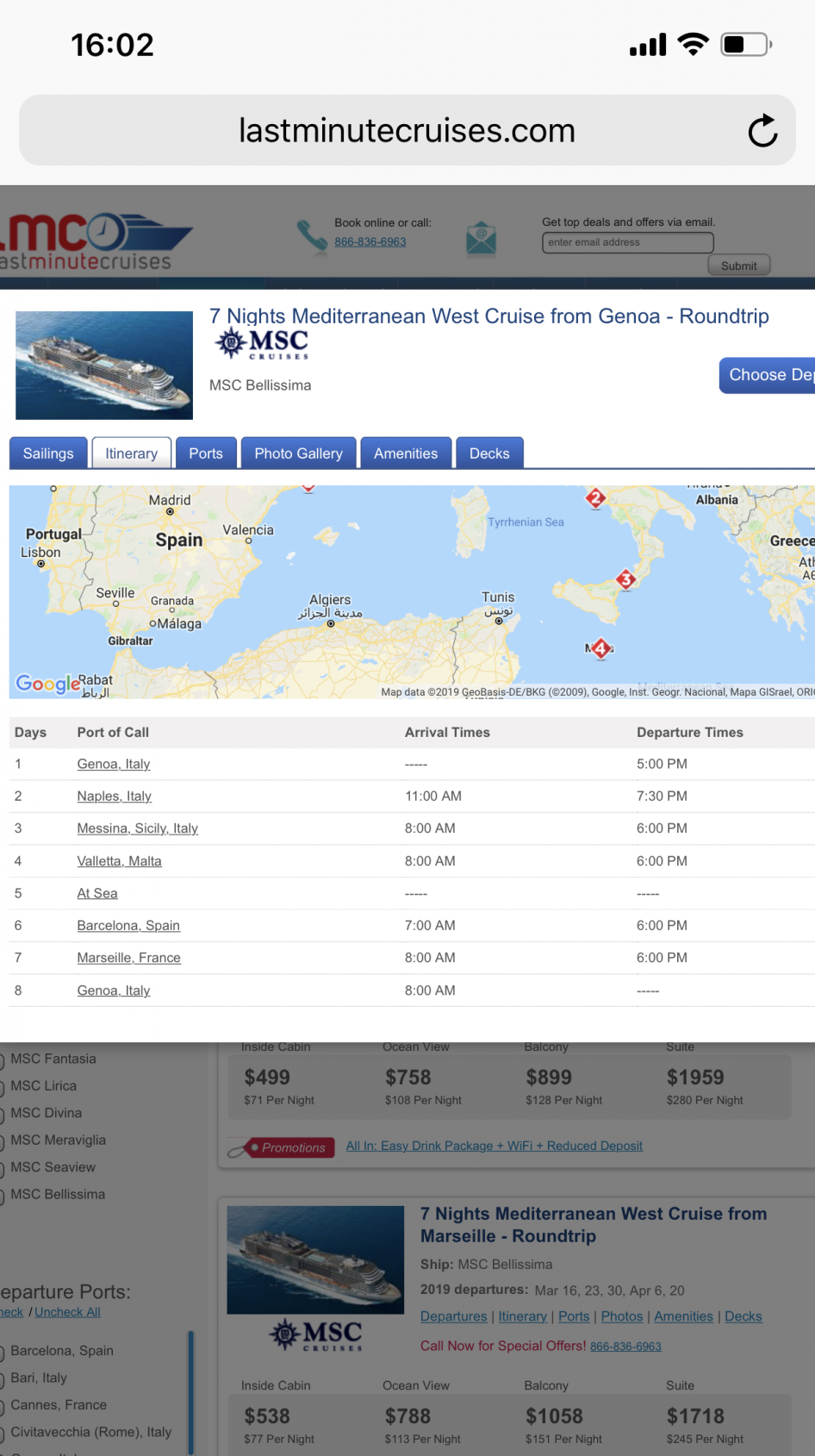Viewport: 815px width, 1456px height.
Task: Click the Uncheck All departure ports link
Action: click(x=67, y=1312)
